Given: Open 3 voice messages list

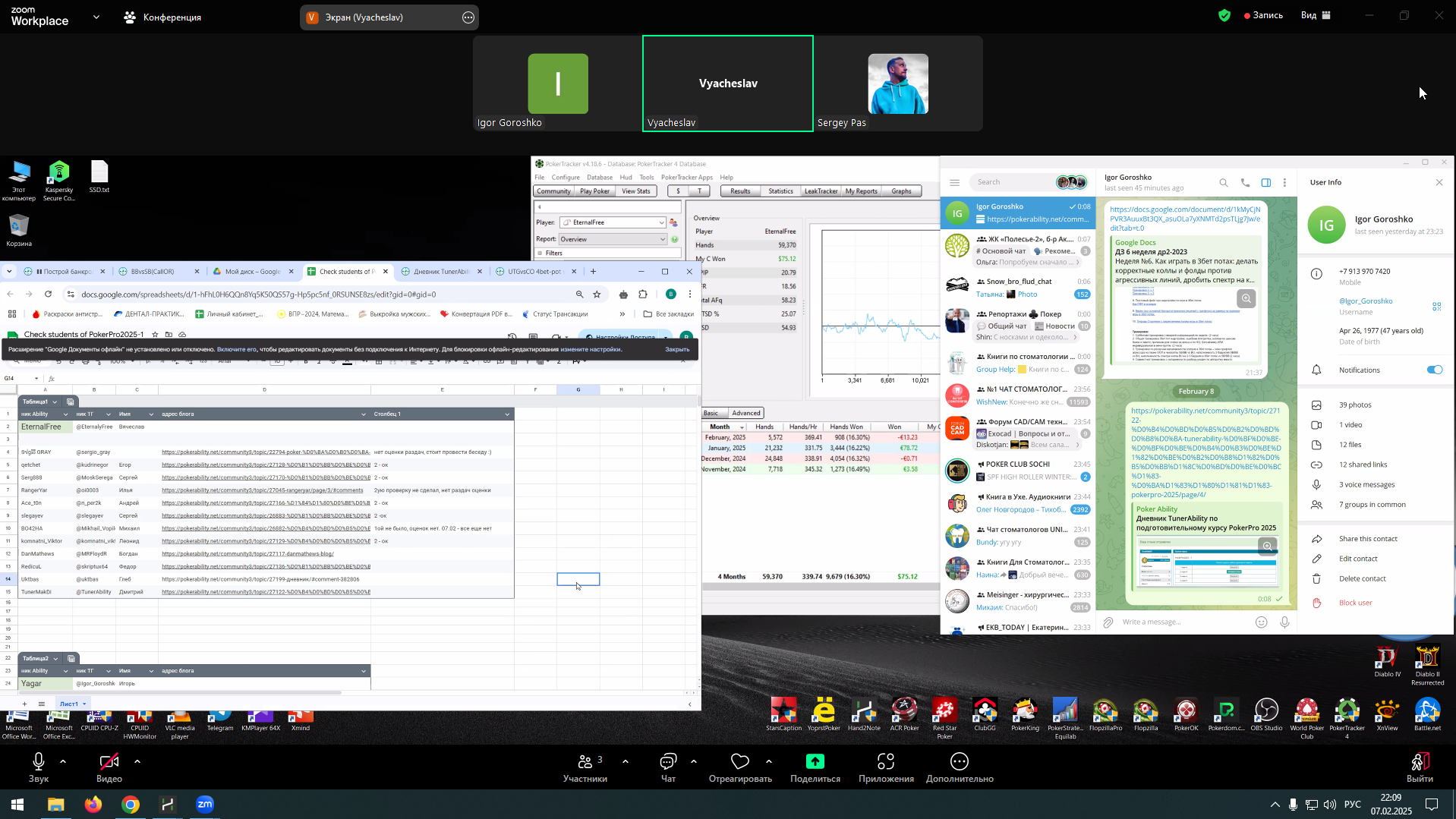Looking at the screenshot, I should pos(1366,484).
